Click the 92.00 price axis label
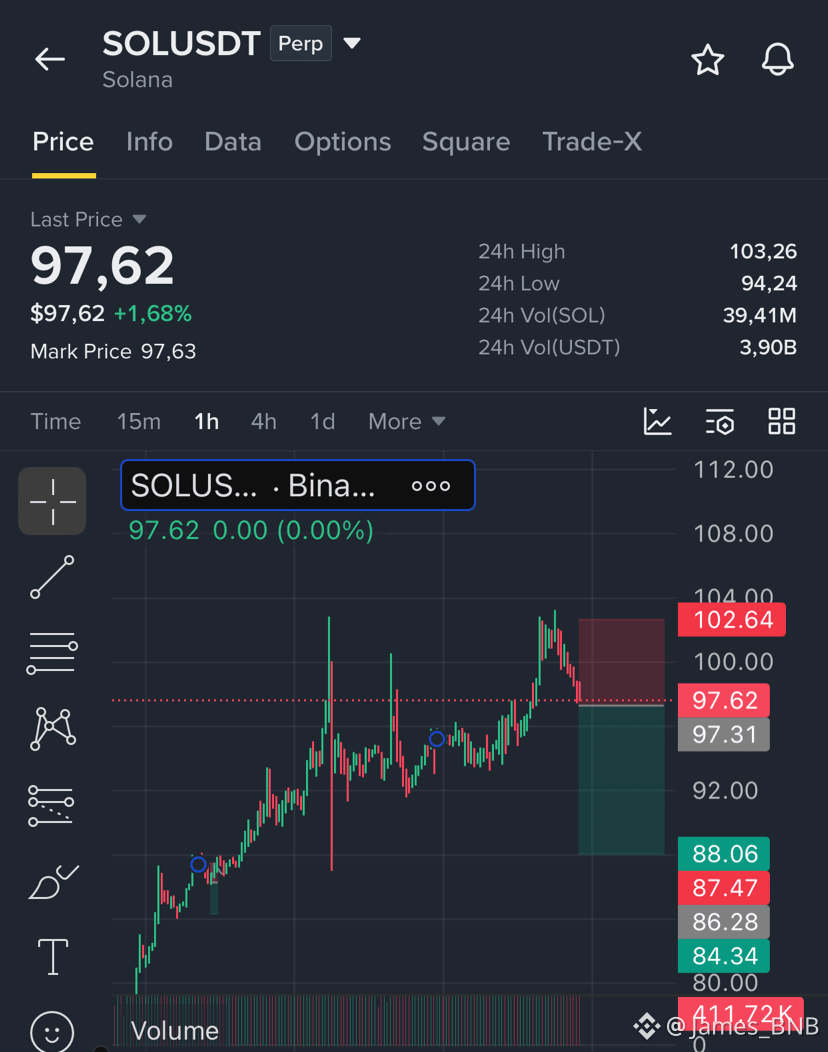The width and height of the screenshot is (828, 1052). pyautogui.click(x=725, y=790)
